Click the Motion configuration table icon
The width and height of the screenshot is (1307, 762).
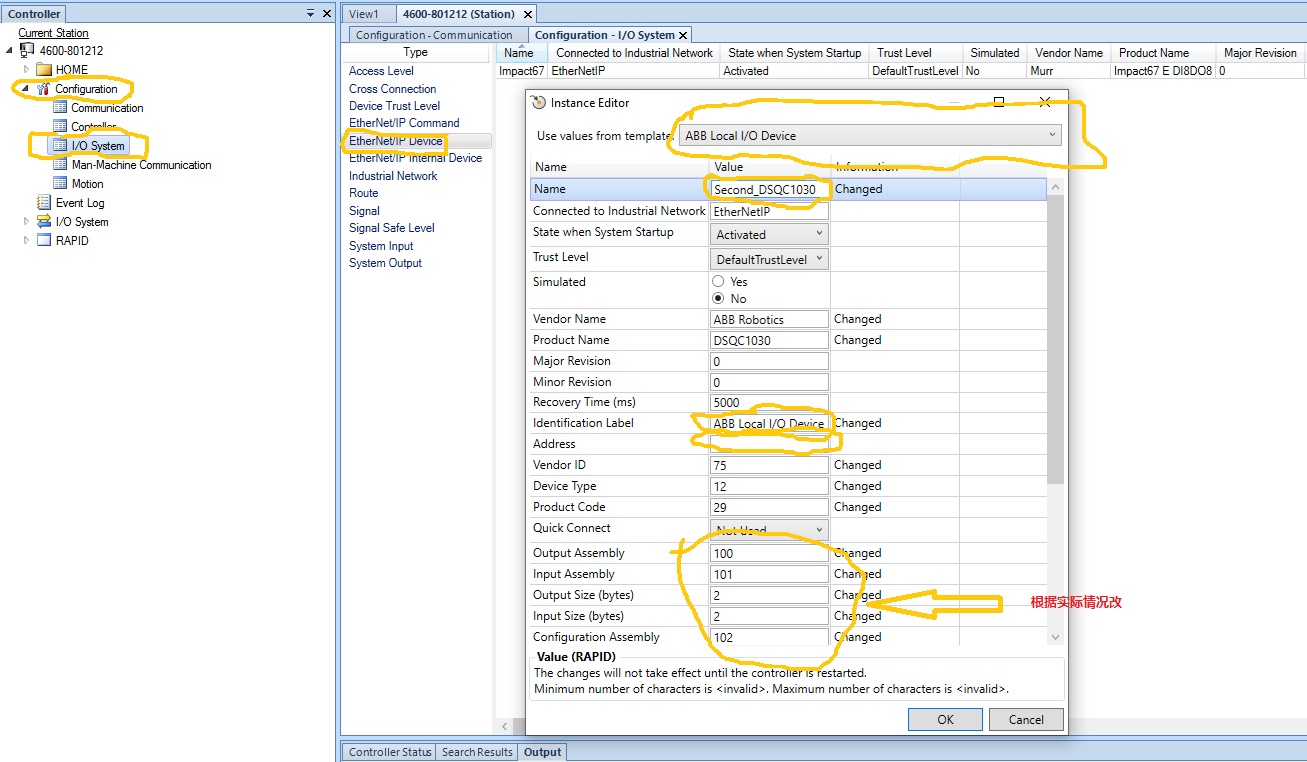(59, 184)
